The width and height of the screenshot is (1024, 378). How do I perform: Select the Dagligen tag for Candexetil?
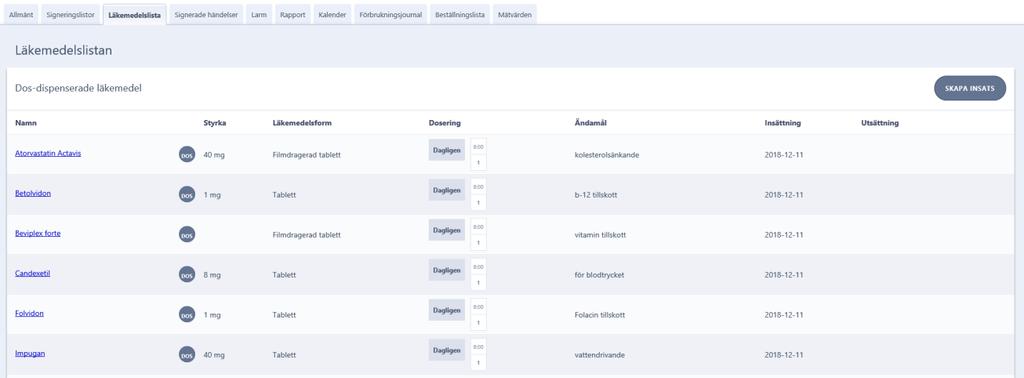pyautogui.click(x=447, y=270)
